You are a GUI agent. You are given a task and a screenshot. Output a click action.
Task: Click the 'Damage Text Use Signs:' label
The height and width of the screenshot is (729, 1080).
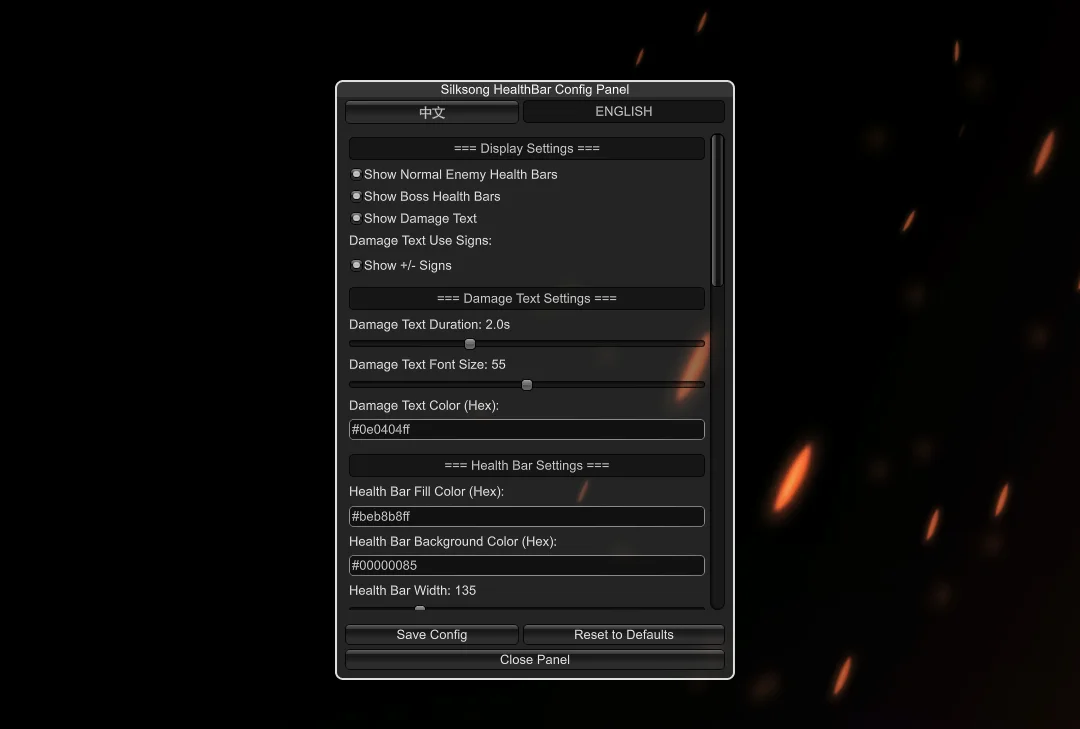(x=420, y=240)
